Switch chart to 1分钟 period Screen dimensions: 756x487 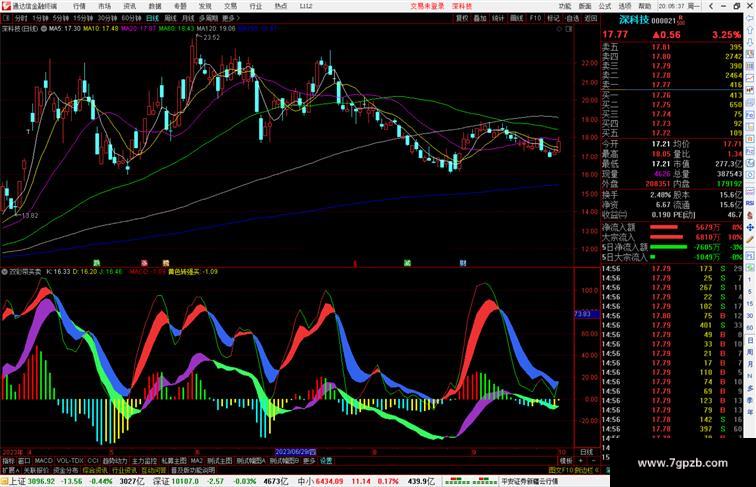click(40, 18)
